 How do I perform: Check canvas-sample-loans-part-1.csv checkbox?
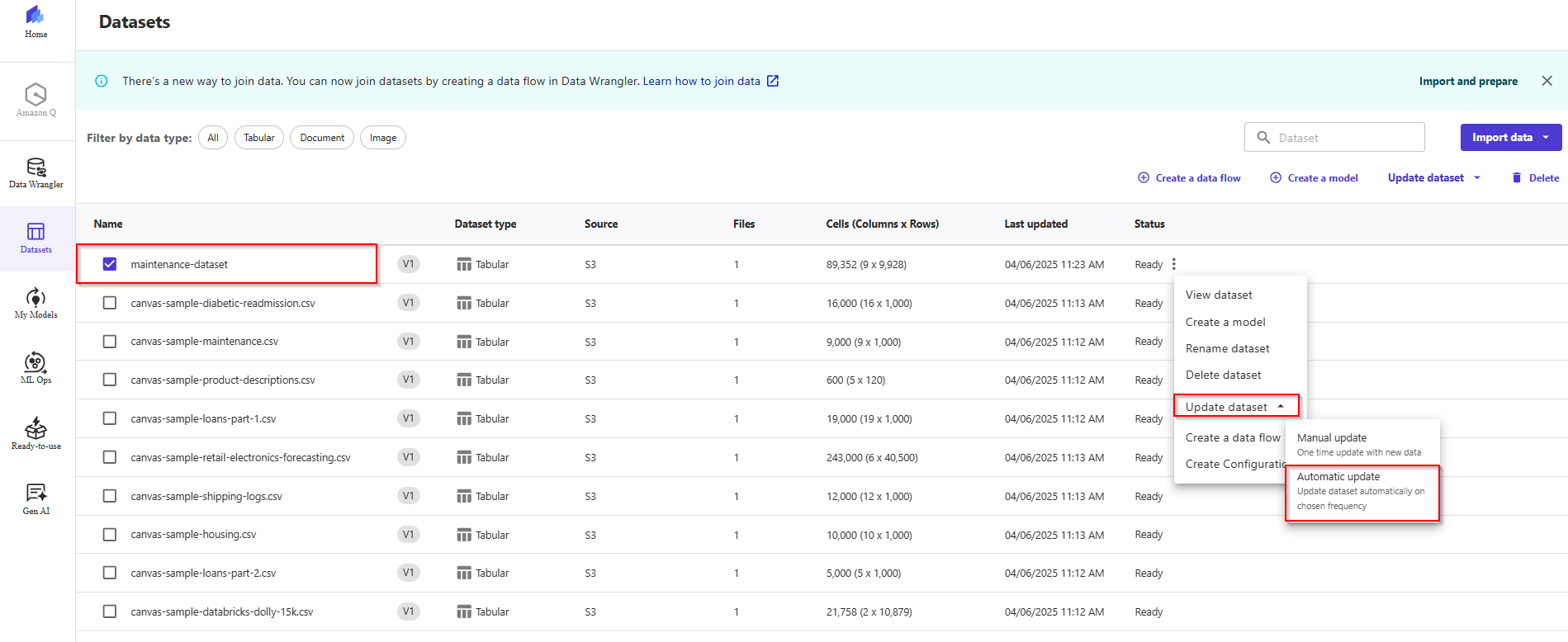[110, 418]
